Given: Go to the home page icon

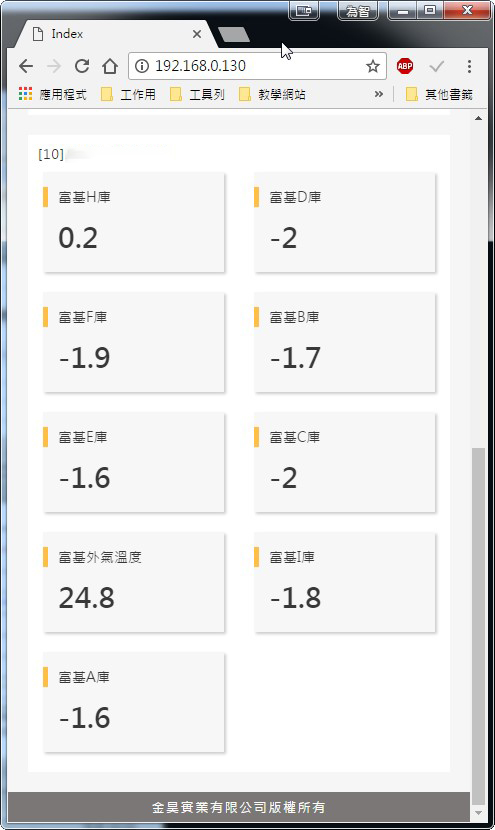Looking at the screenshot, I should tap(110, 66).
